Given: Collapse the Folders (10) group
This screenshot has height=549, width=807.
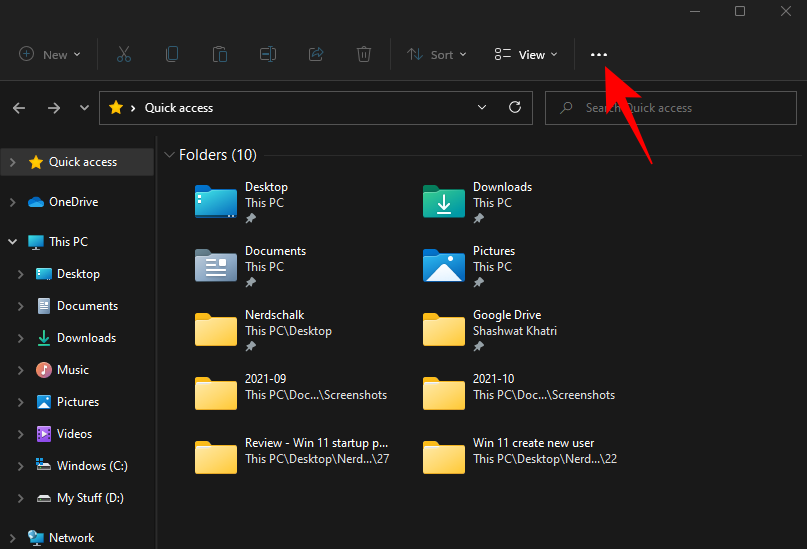Looking at the screenshot, I should 168,155.
